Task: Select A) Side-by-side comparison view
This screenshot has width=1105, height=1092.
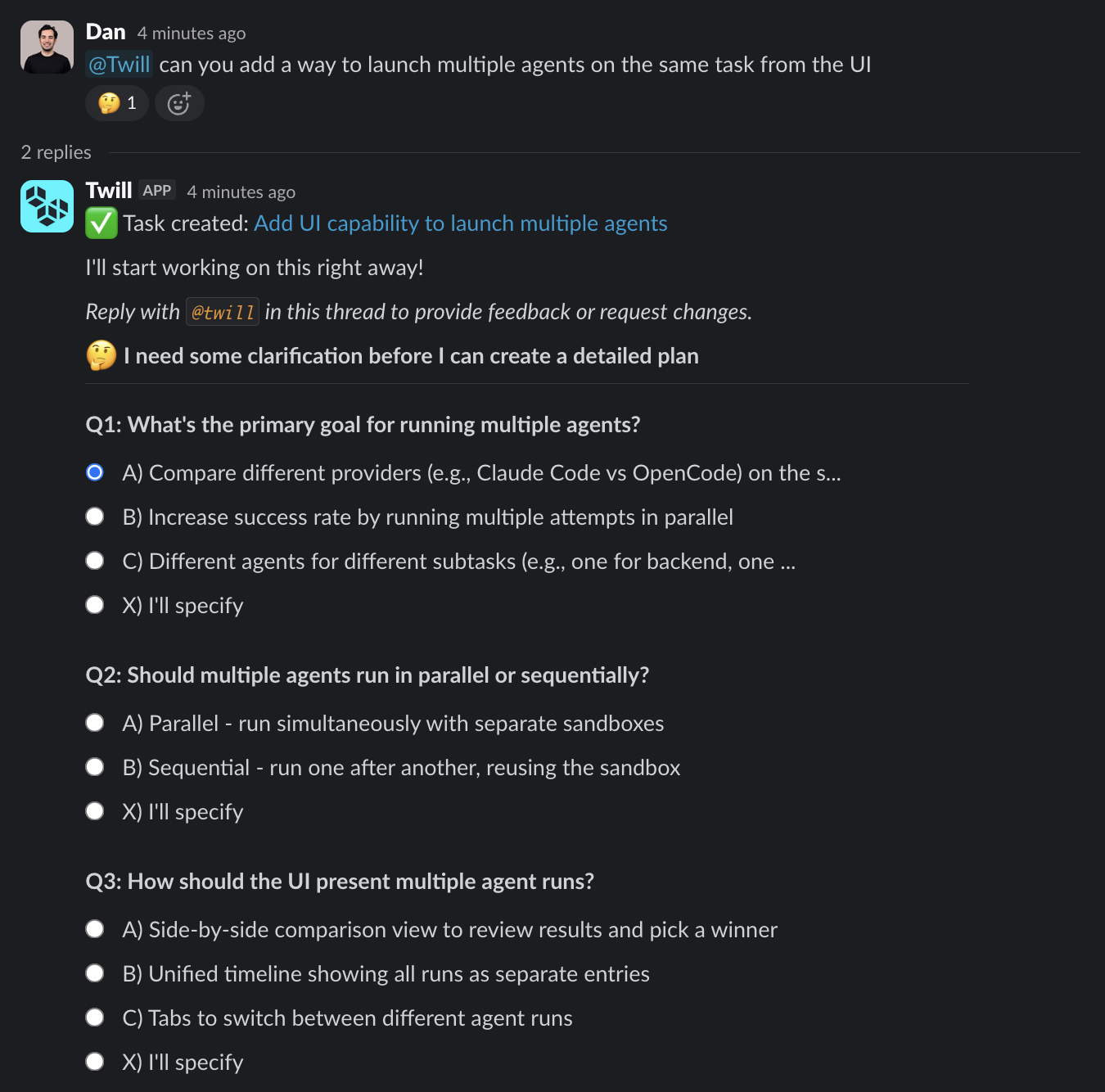Action: tap(95, 928)
